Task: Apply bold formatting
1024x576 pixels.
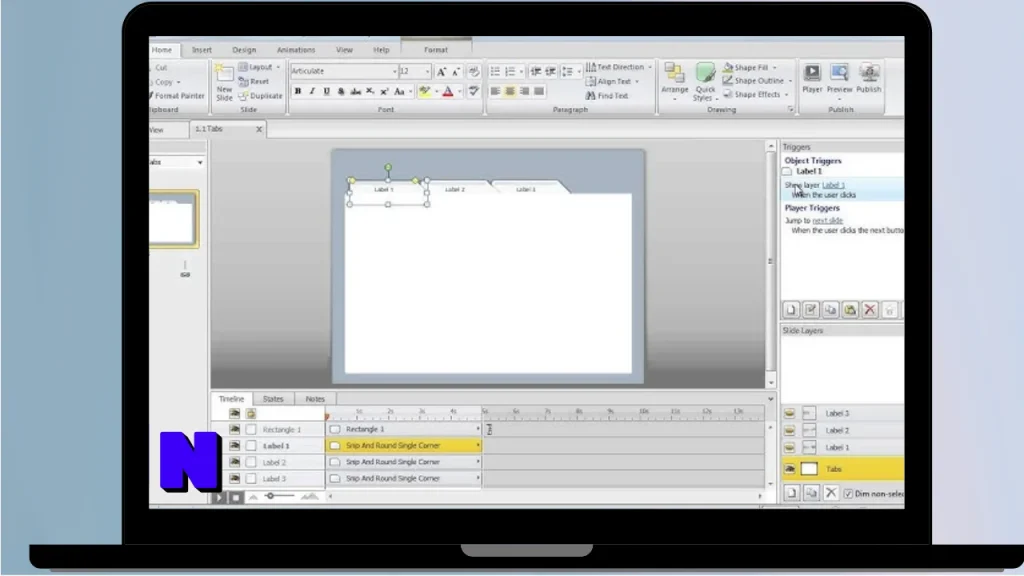Action: pyautogui.click(x=298, y=91)
